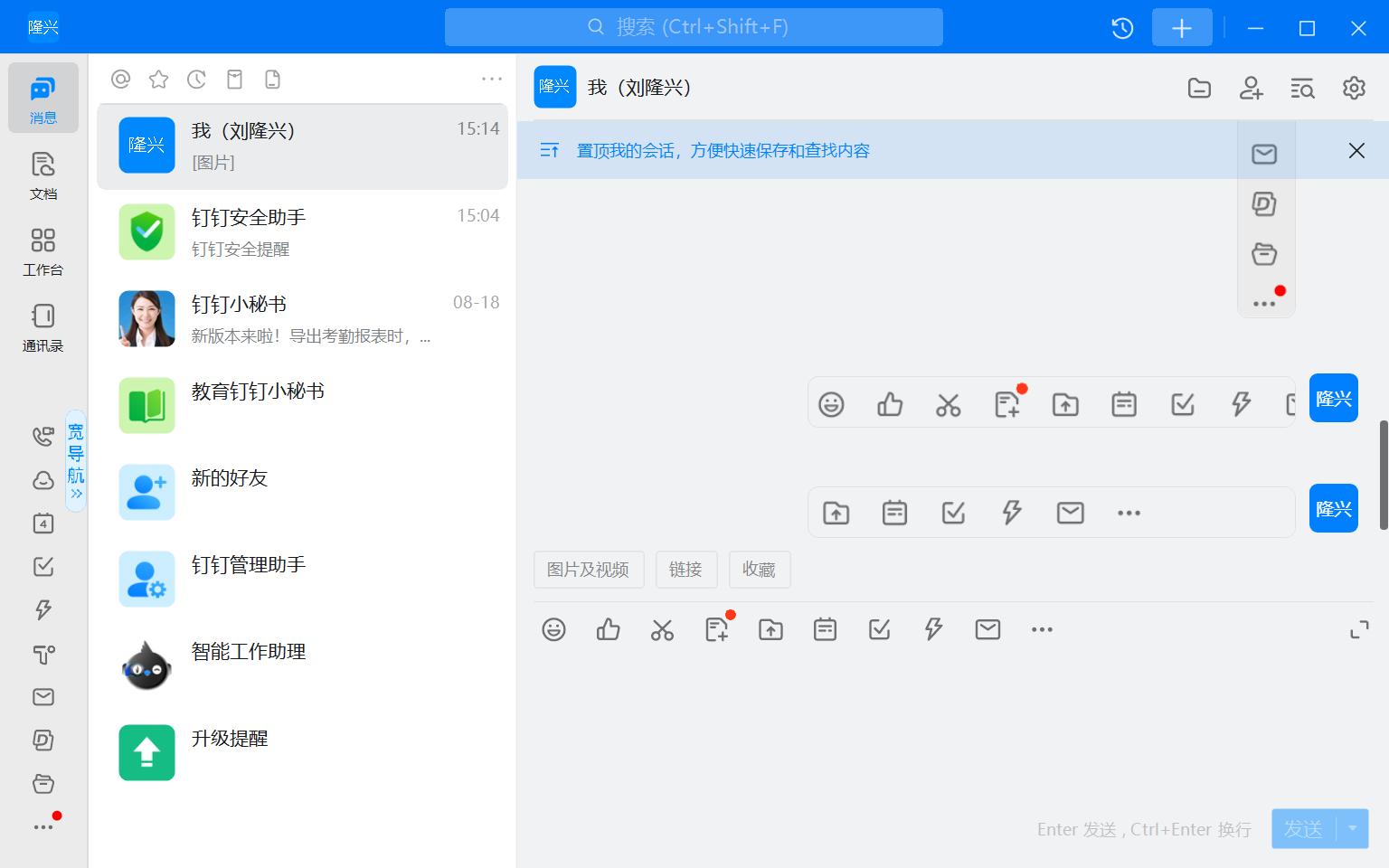Viewport: 1389px width, 868px height.
Task: Open the calendar icon in left sidebar
Action: pyautogui.click(x=43, y=524)
